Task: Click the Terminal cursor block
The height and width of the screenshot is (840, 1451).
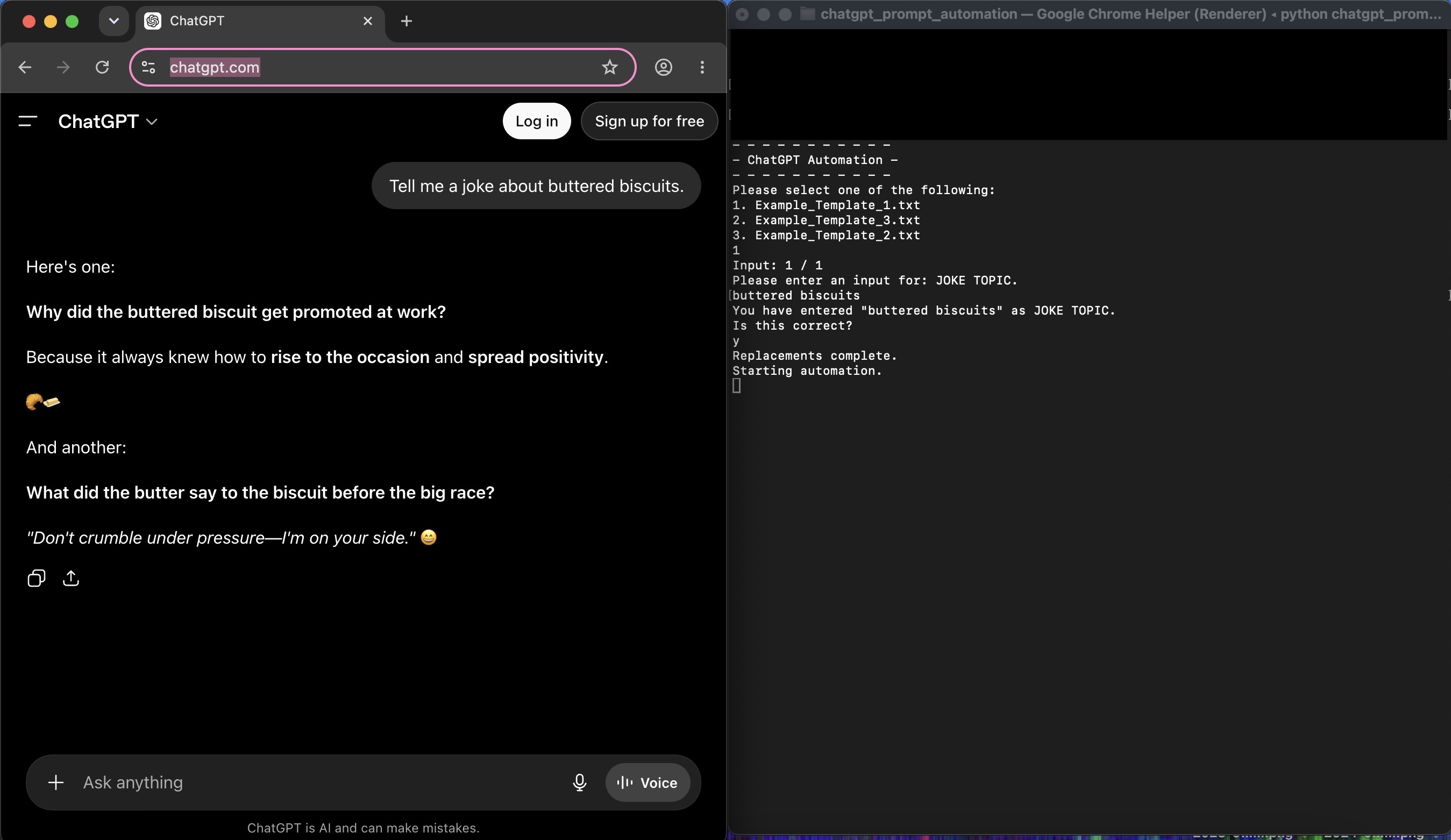Action: pos(736,386)
